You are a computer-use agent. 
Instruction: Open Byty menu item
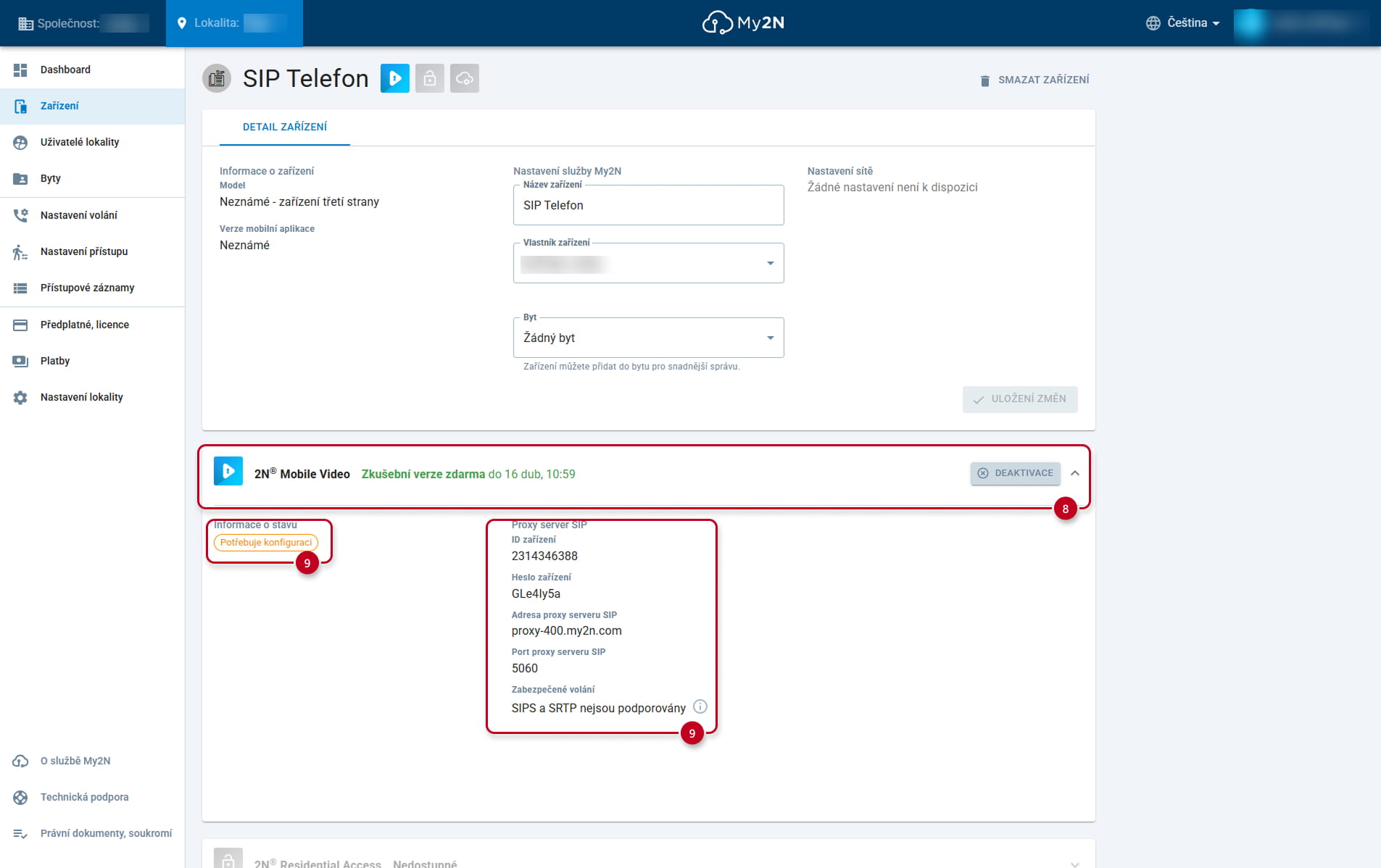[92, 178]
